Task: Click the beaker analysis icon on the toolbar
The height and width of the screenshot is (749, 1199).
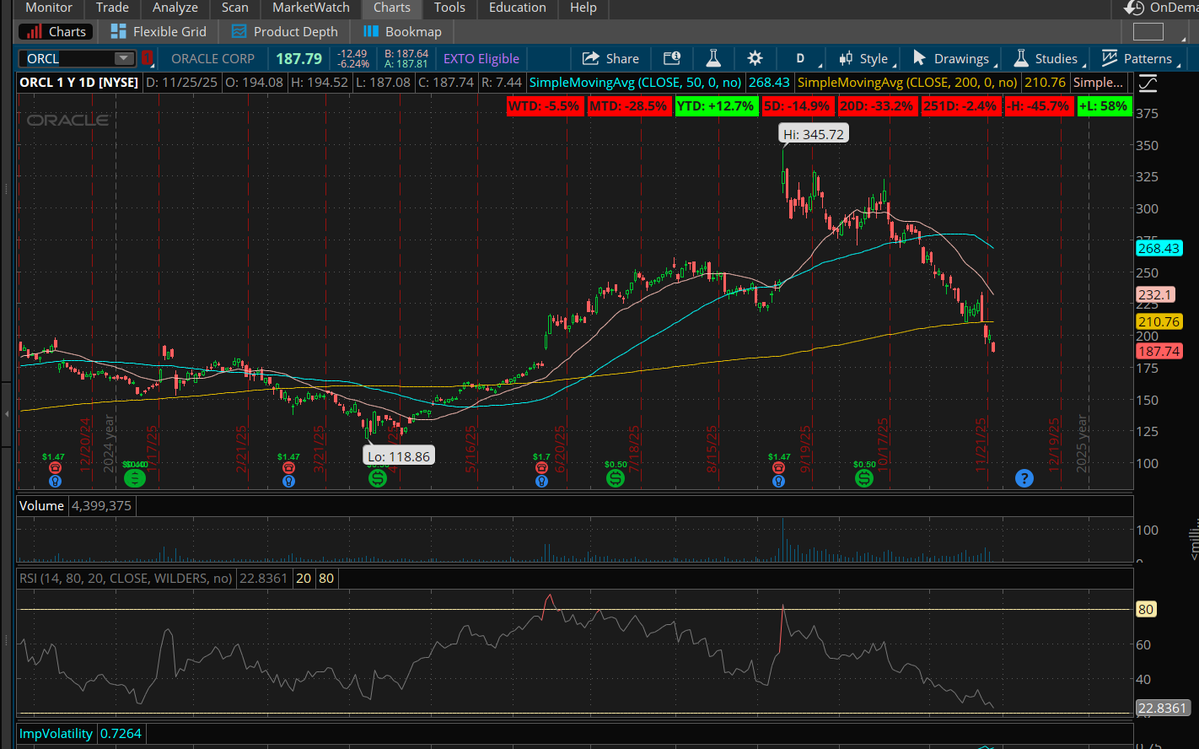Action: pos(713,58)
